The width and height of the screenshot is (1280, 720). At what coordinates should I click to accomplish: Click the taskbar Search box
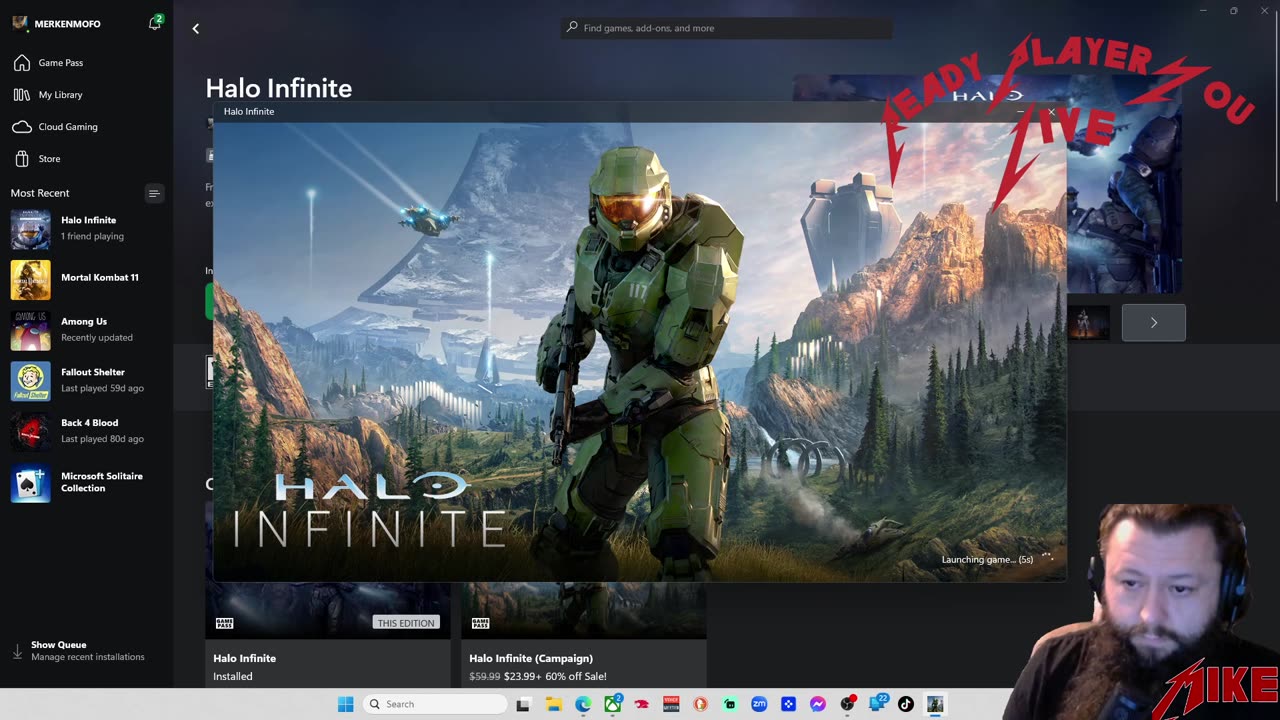tap(434, 704)
